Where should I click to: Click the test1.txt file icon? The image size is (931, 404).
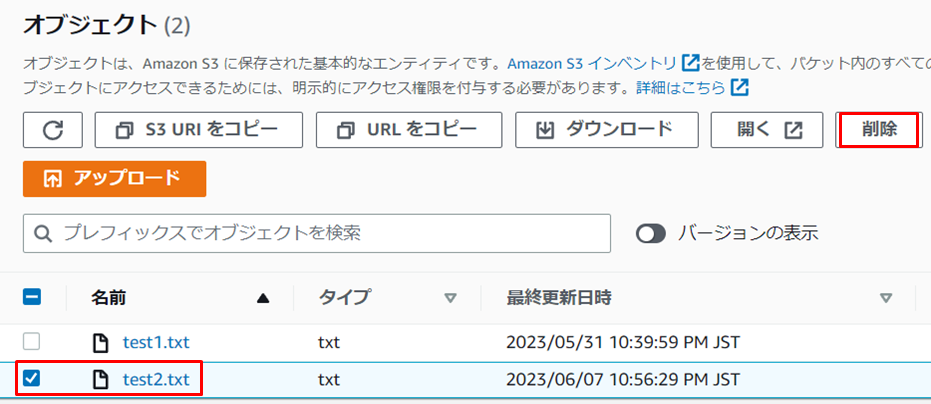(100, 343)
